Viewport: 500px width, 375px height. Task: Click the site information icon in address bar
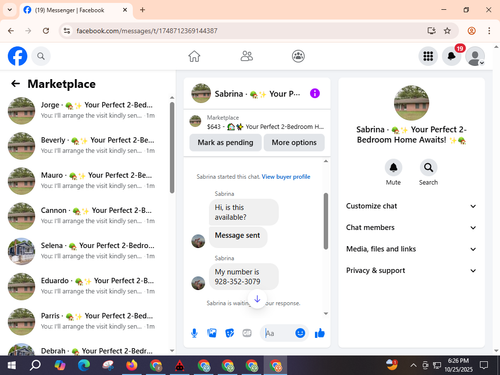(x=67, y=31)
